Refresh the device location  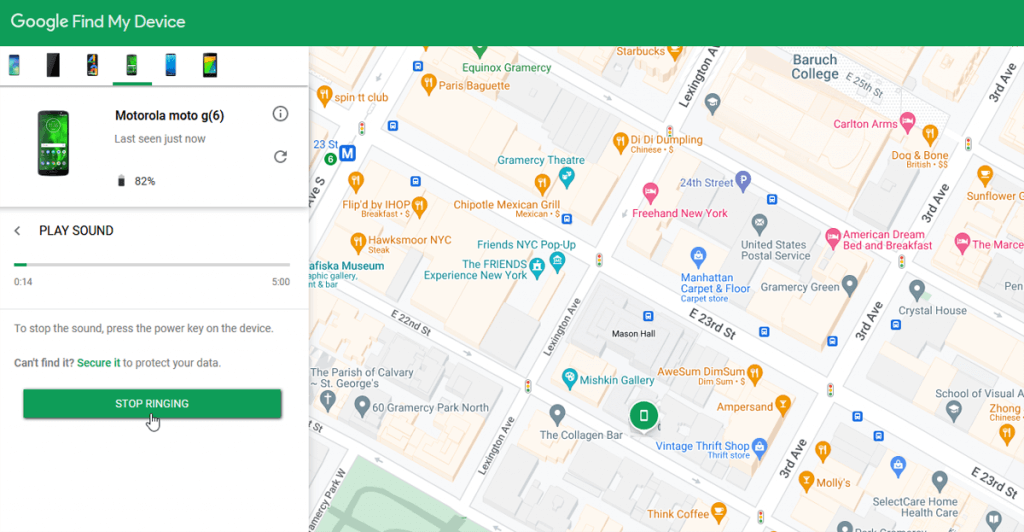(x=280, y=157)
